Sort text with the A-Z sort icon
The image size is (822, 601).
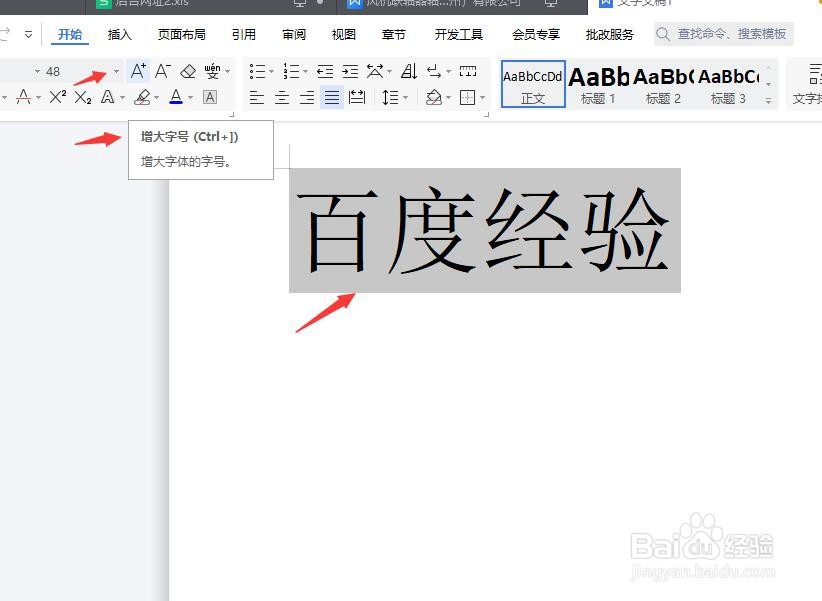409,71
